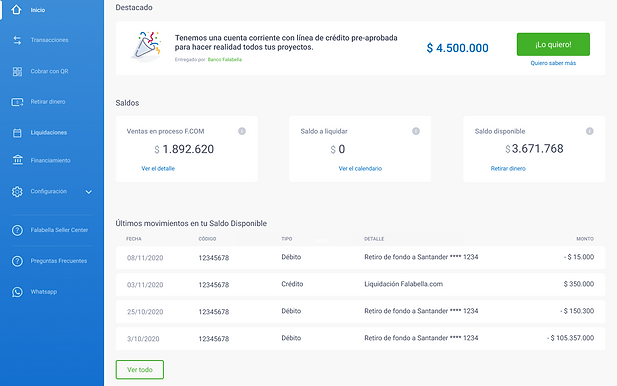Click the Cobrar con QR code icon

[x=17, y=71]
